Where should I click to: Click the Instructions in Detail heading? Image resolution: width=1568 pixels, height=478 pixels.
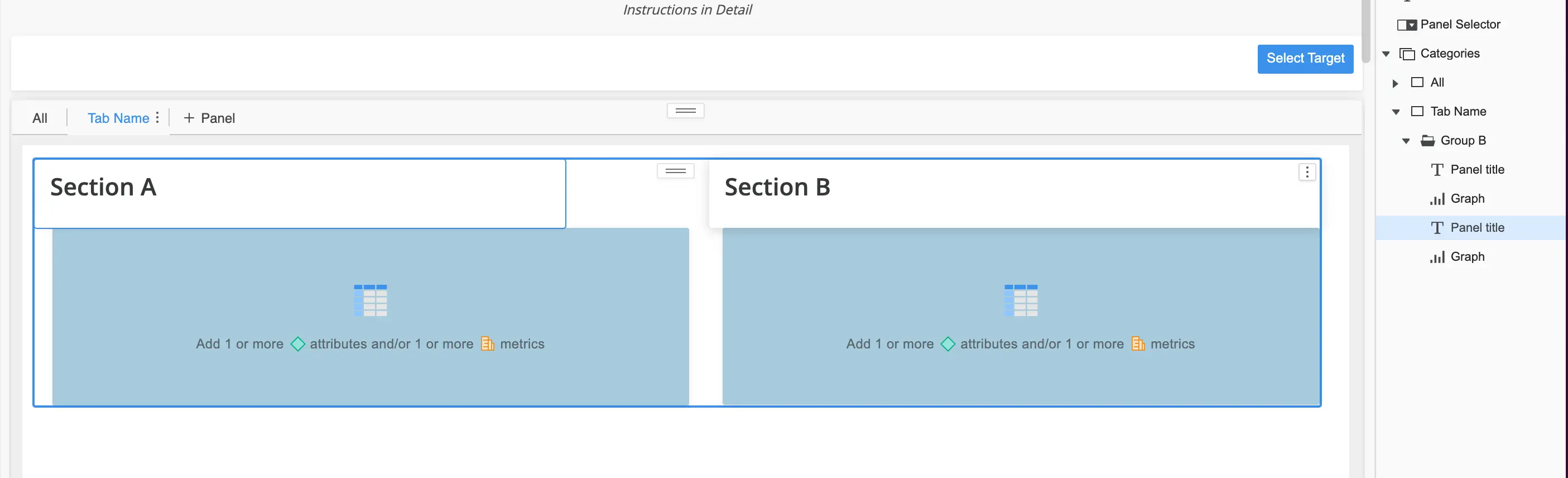(x=687, y=9)
